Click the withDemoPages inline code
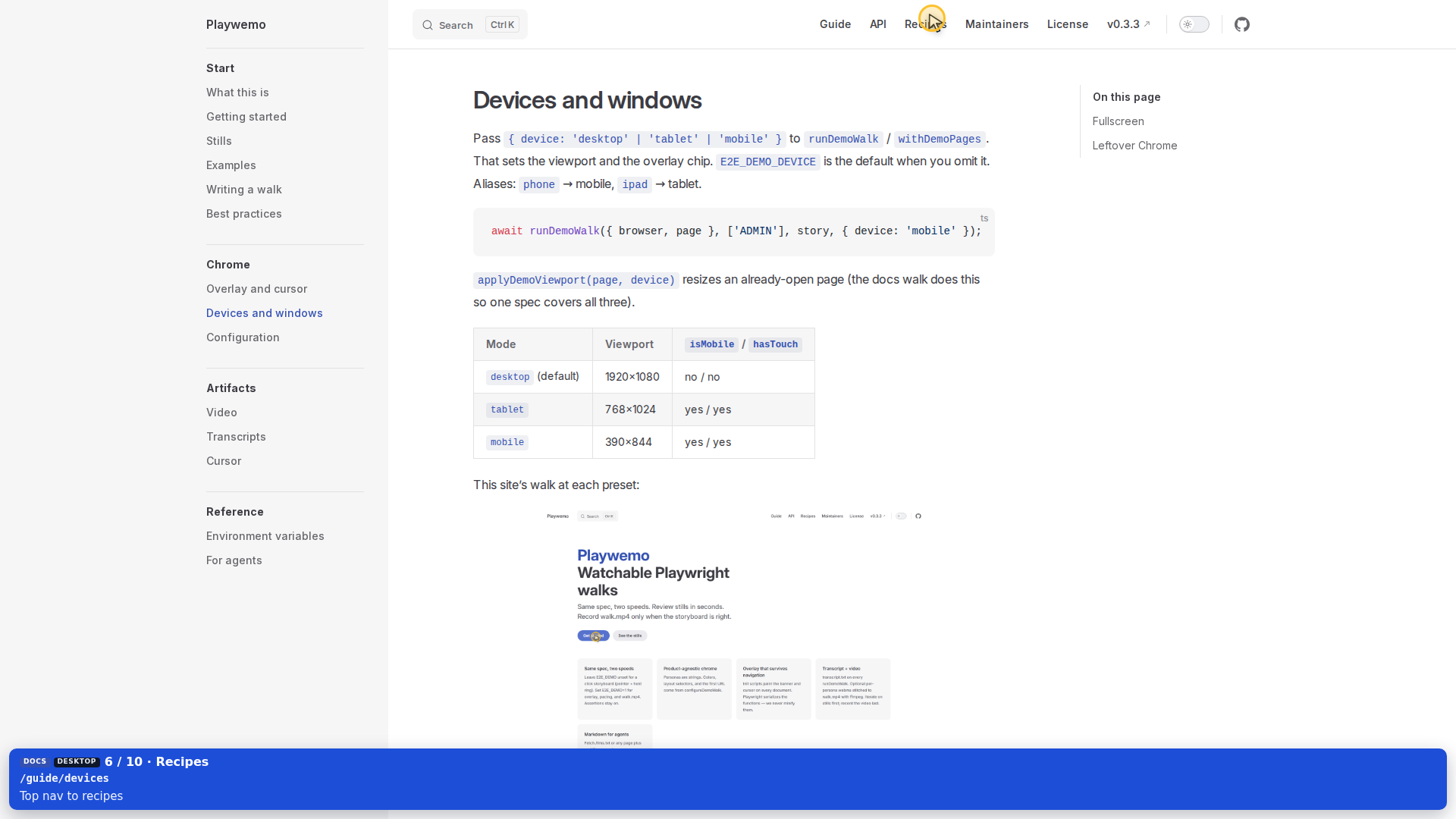 coord(940,139)
